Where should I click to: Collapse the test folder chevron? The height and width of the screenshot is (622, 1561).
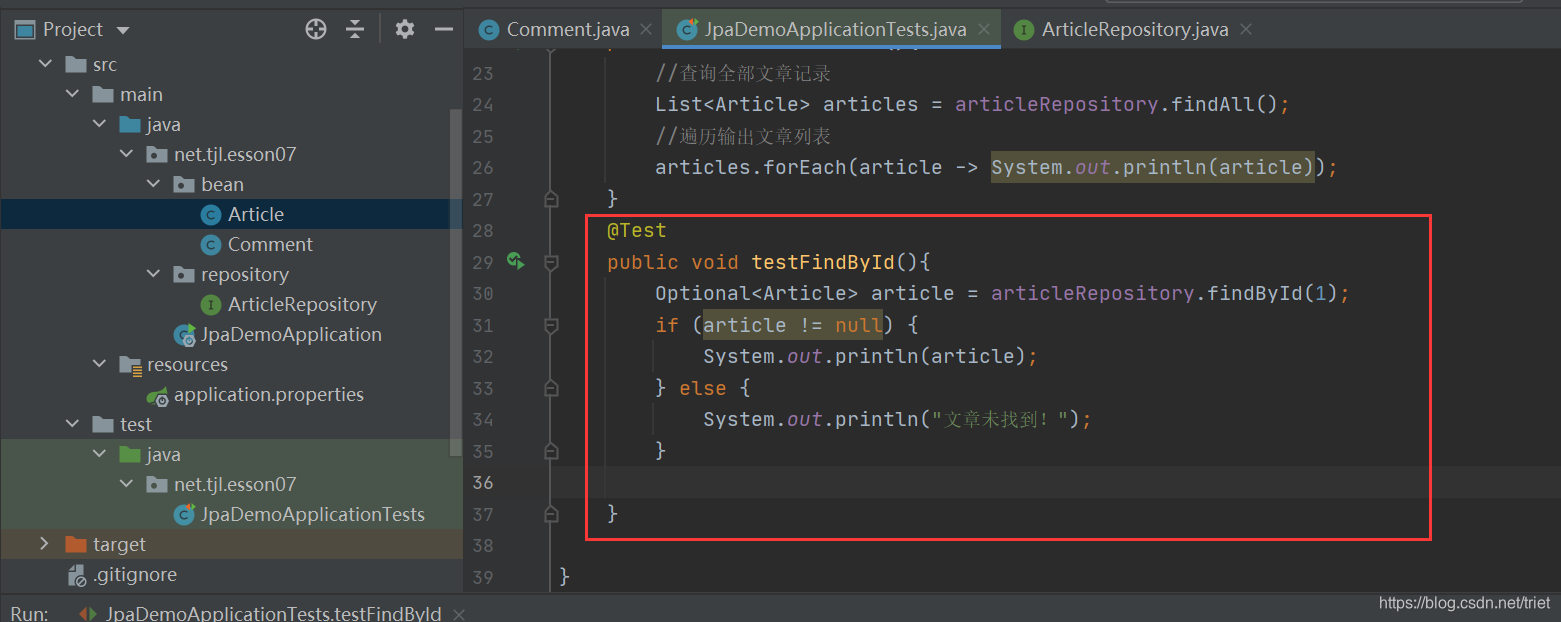point(72,424)
